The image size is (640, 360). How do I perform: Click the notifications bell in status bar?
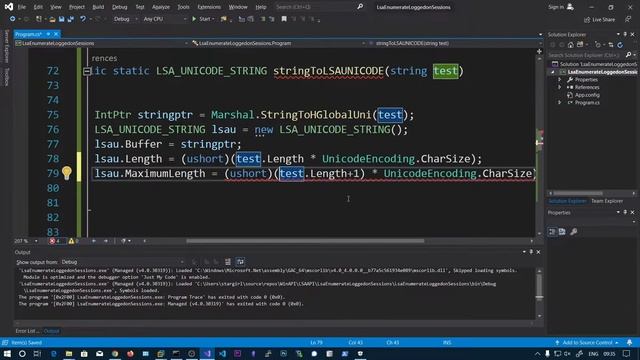629,342
